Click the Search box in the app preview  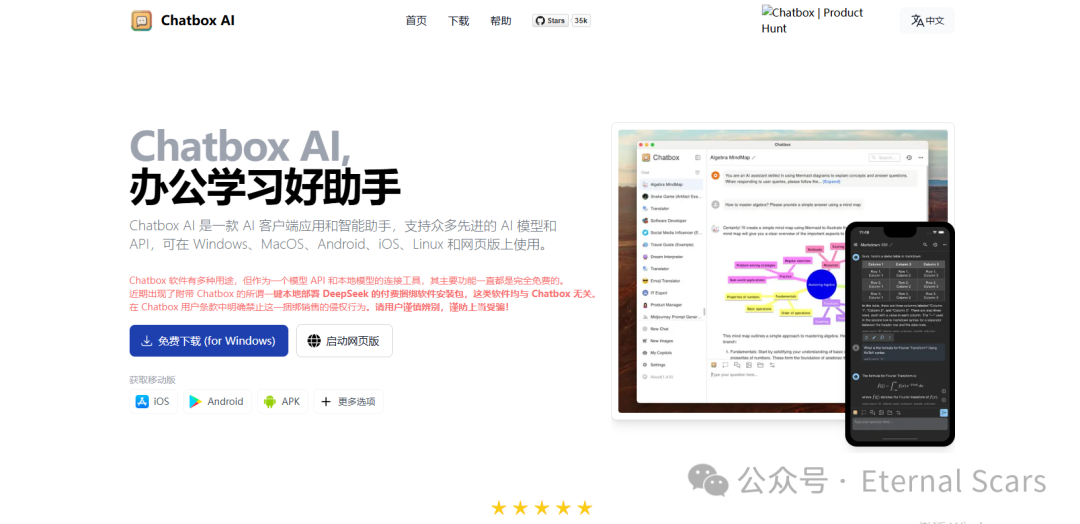tap(884, 158)
